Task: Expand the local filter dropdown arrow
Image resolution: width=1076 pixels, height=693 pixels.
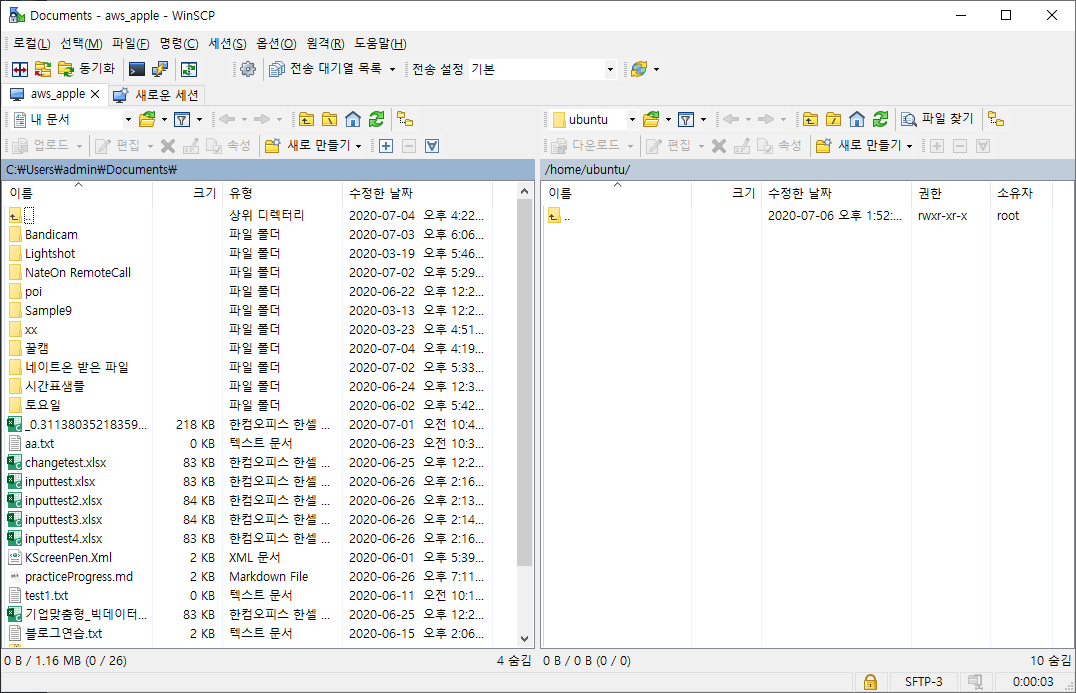Action: (199, 119)
